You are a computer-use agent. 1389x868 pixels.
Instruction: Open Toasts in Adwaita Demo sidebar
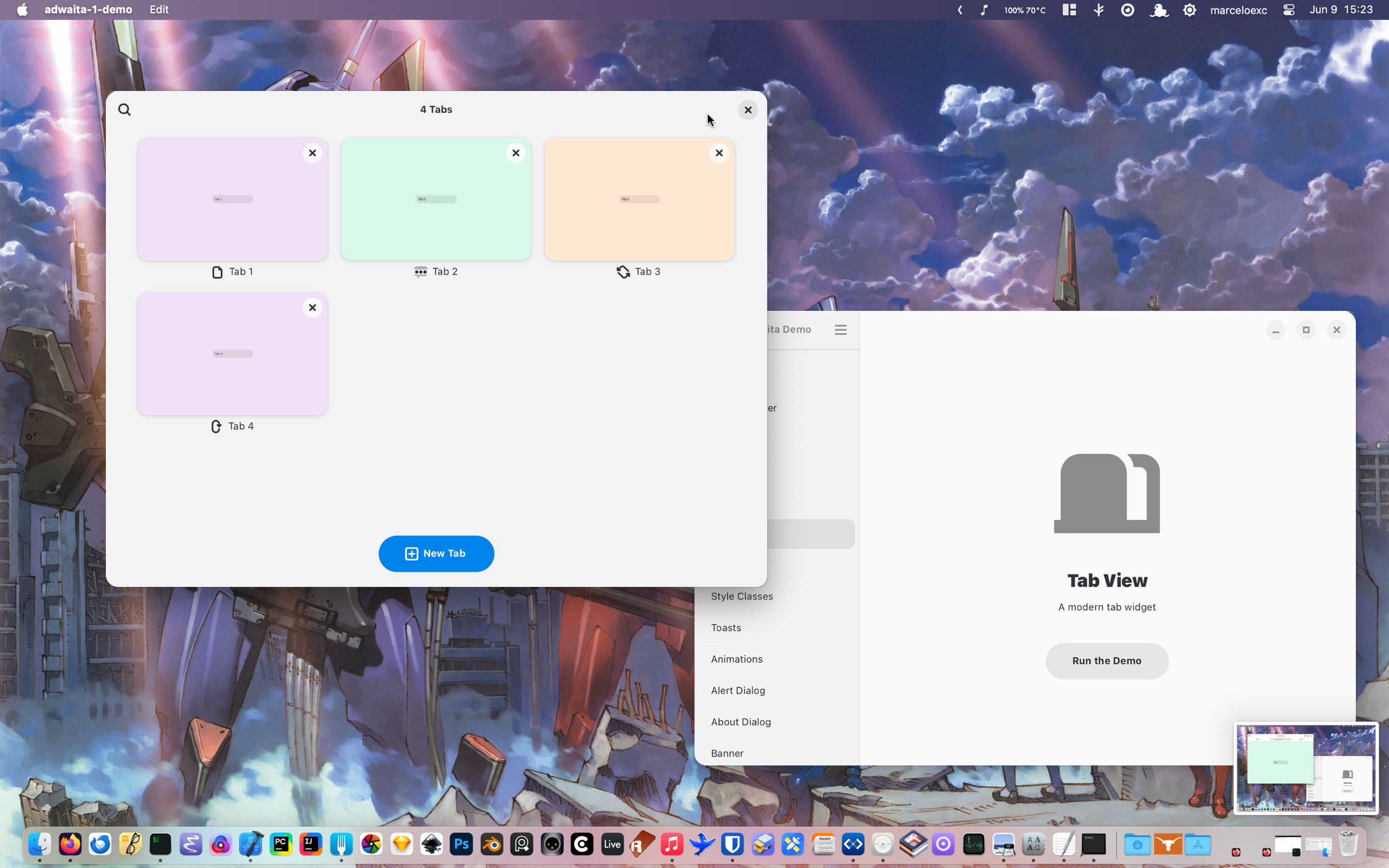pyautogui.click(x=726, y=628)
